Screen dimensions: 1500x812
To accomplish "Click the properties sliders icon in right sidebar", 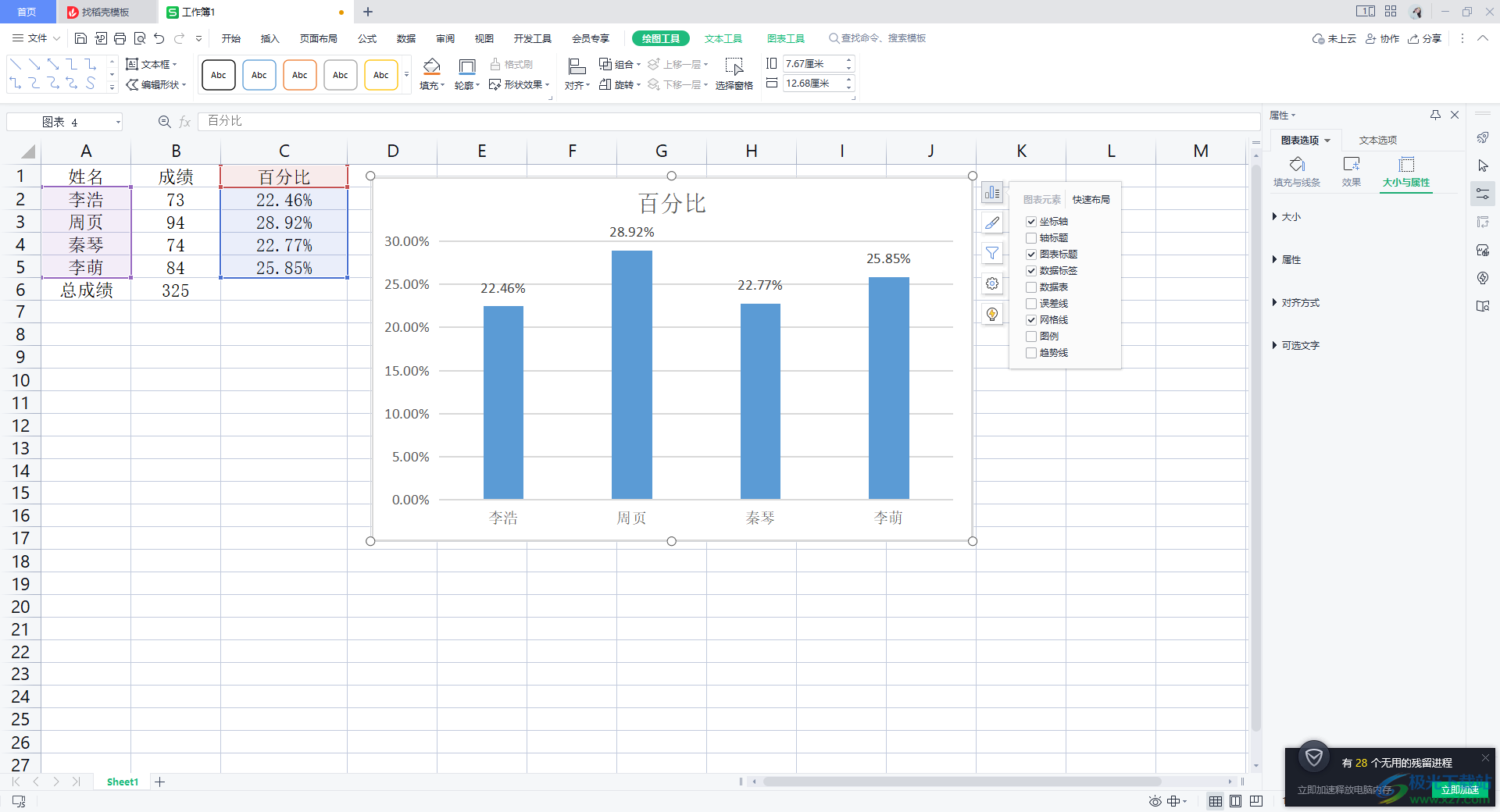I will 1483,194.
